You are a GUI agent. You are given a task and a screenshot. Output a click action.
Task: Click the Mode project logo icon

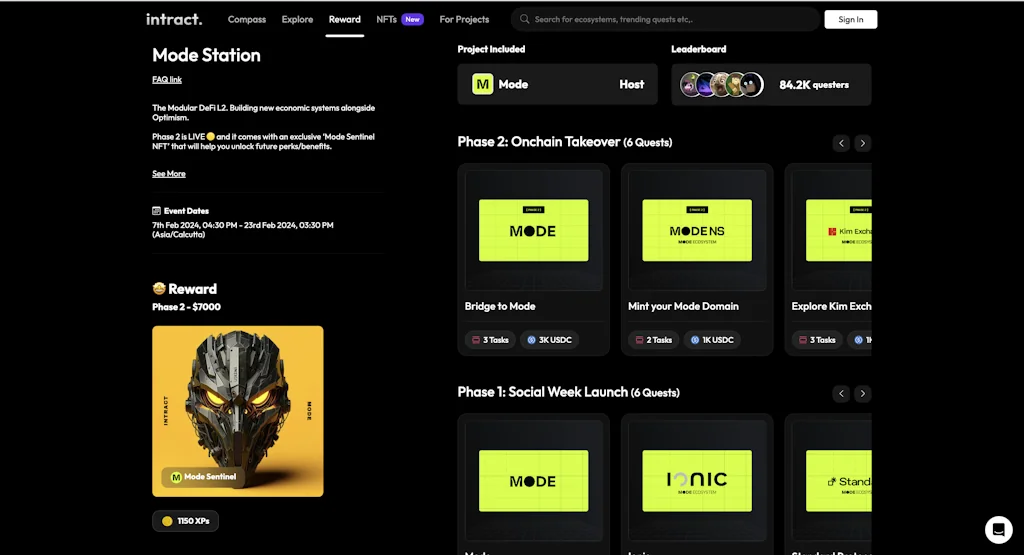[x=483, y=84]
